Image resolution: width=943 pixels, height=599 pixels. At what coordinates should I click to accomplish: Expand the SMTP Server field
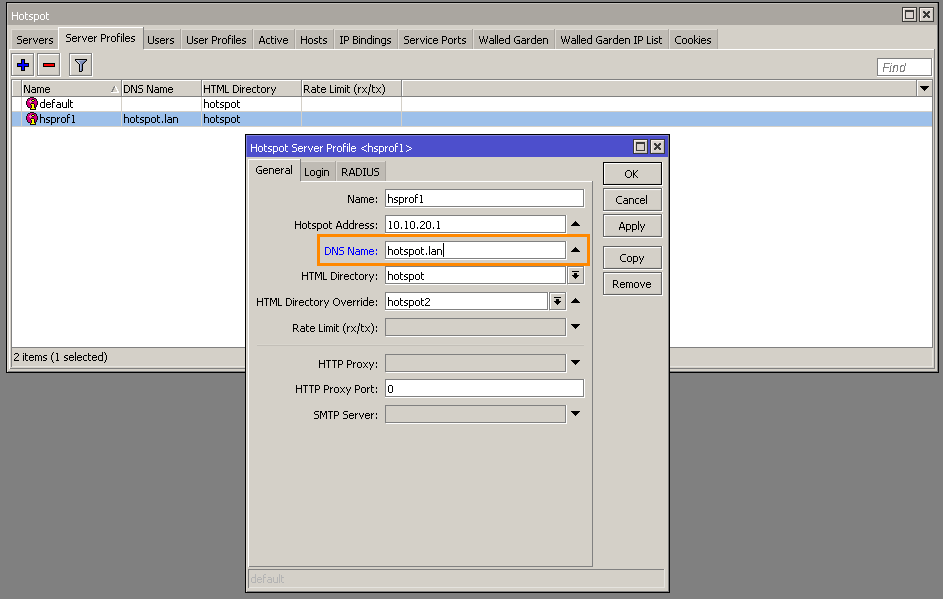click(576, 414)
